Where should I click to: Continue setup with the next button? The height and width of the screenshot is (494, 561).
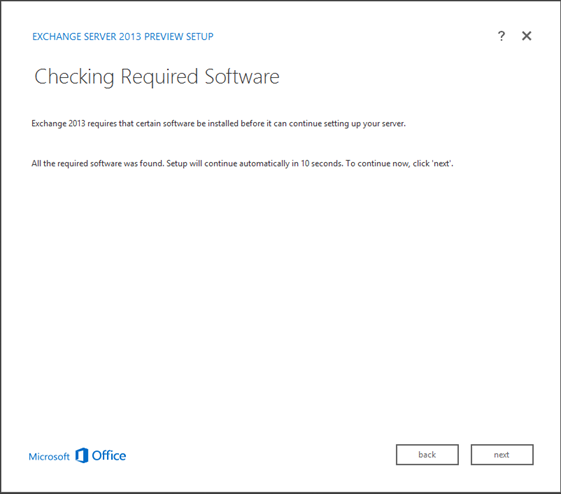(x=502, y=455)
